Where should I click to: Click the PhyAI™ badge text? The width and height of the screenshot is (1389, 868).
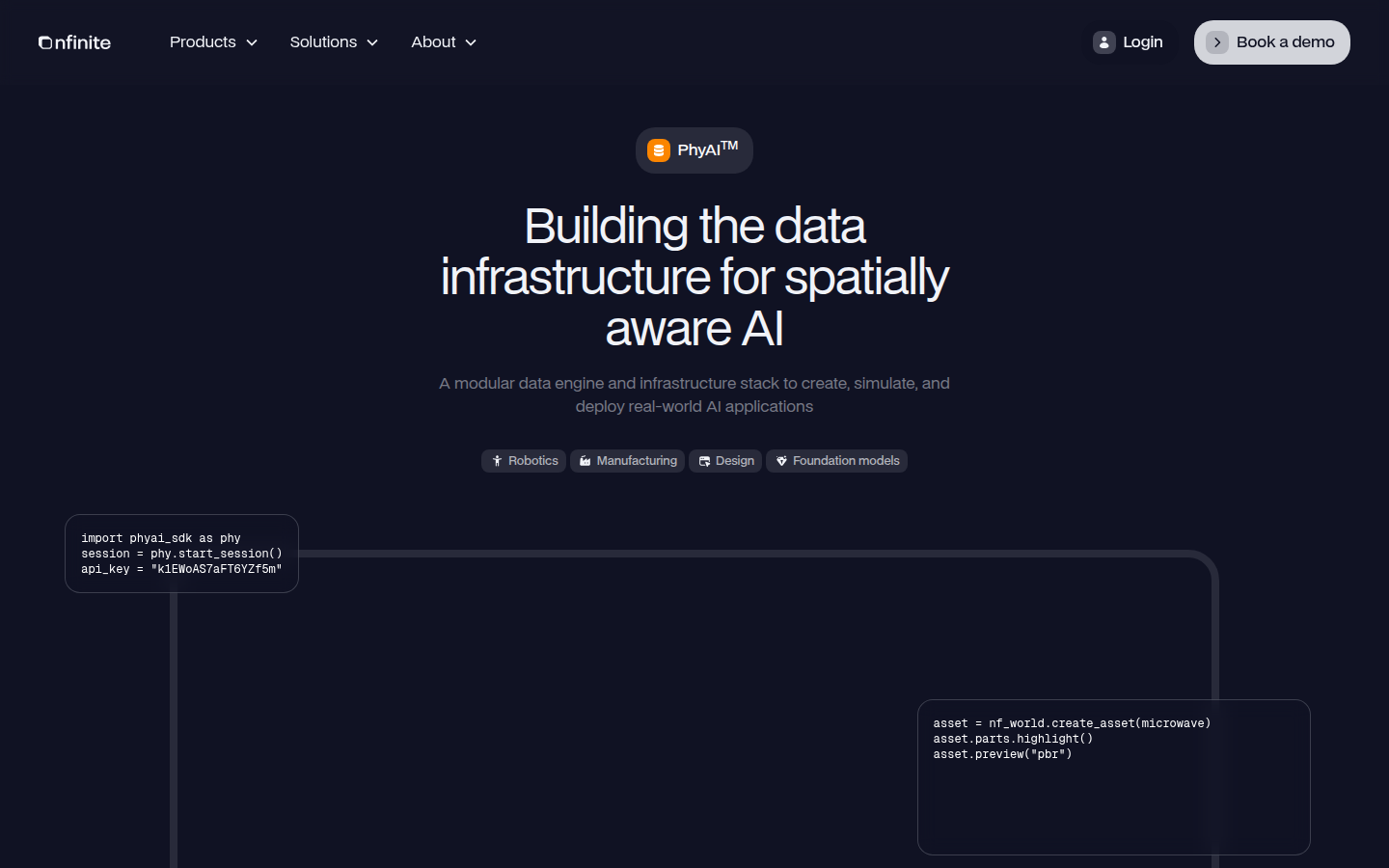click(x=707, y=149)
